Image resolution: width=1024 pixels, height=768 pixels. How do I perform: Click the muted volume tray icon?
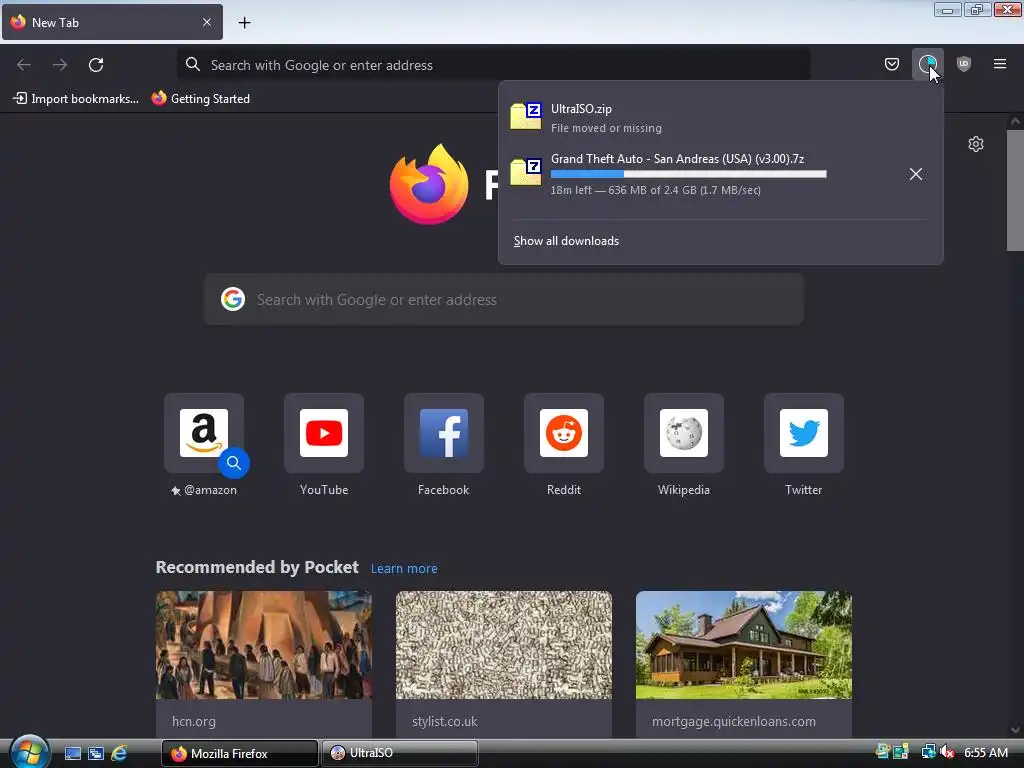pos(946,752)
